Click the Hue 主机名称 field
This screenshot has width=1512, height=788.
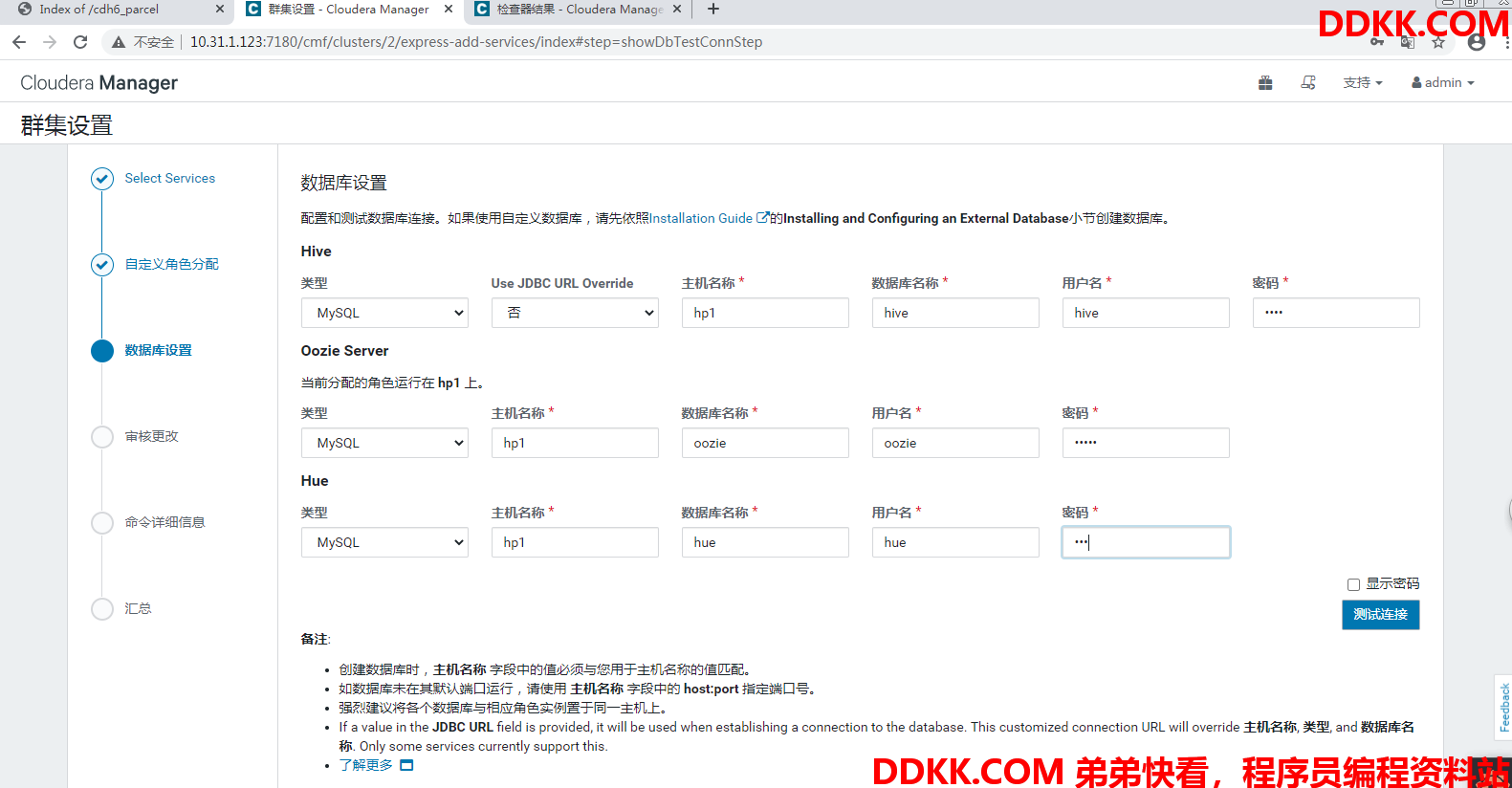tap(575, 542)
